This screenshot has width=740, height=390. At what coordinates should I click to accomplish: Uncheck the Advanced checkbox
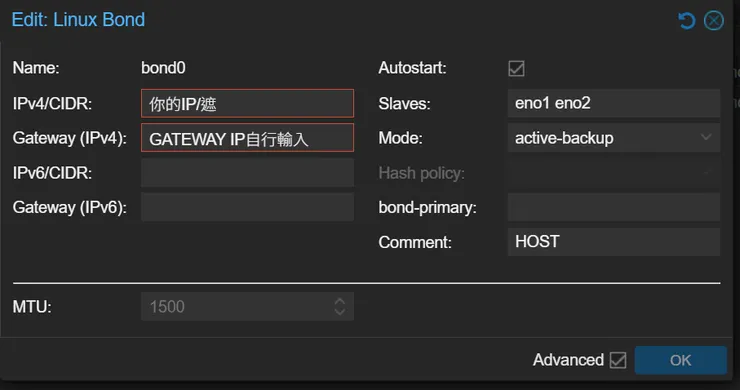click(x=618, y=360)
